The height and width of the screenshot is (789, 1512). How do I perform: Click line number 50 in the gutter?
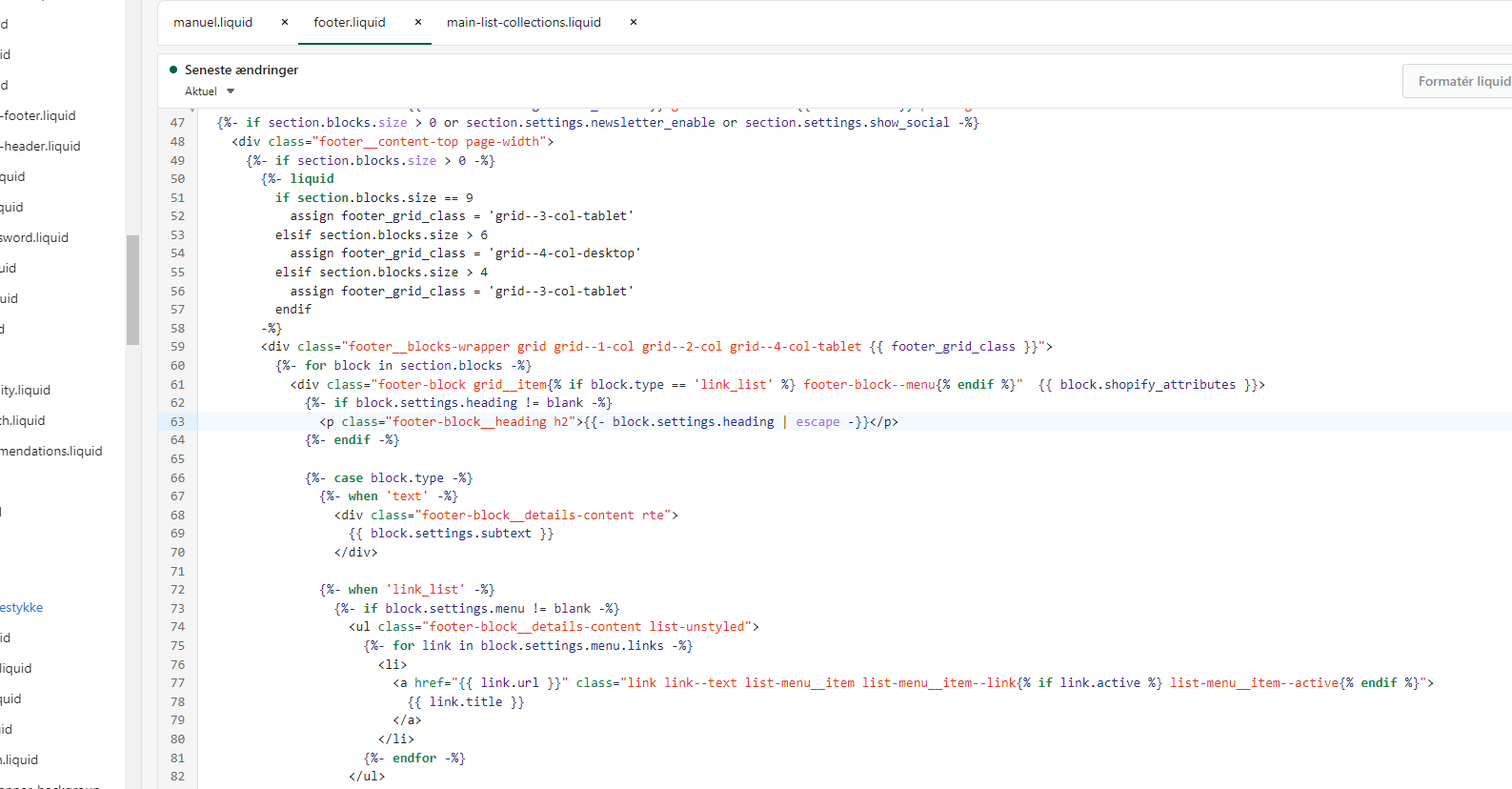pos(178,179)
